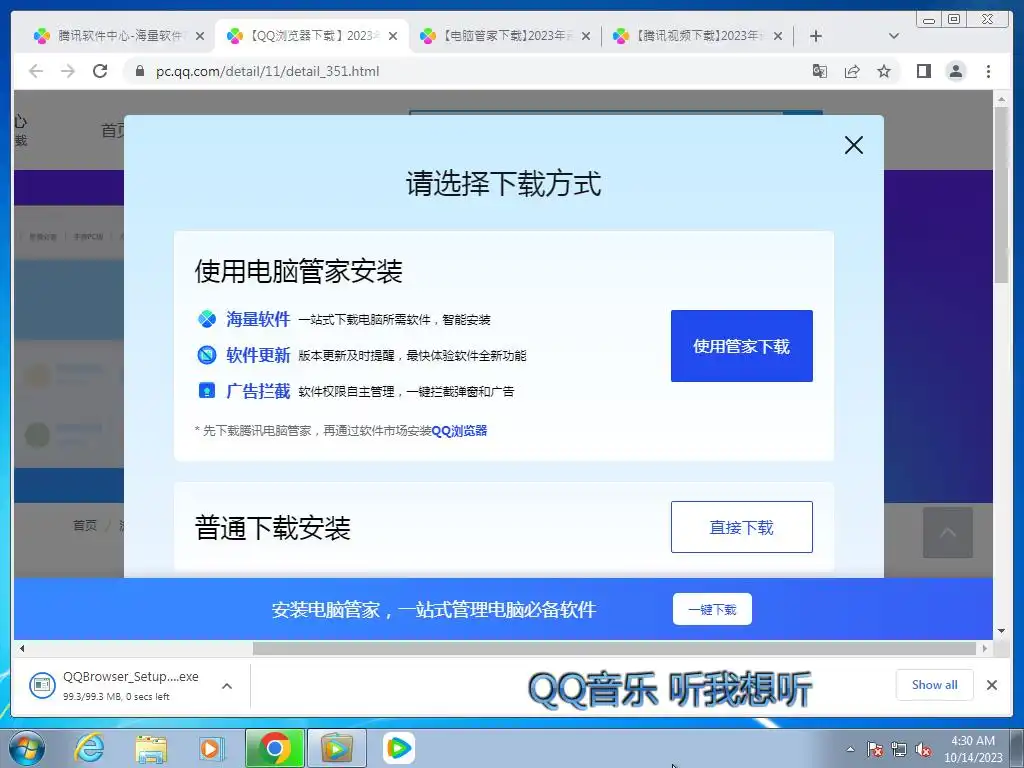Open Windows Media Player from the taskbar

212,748
